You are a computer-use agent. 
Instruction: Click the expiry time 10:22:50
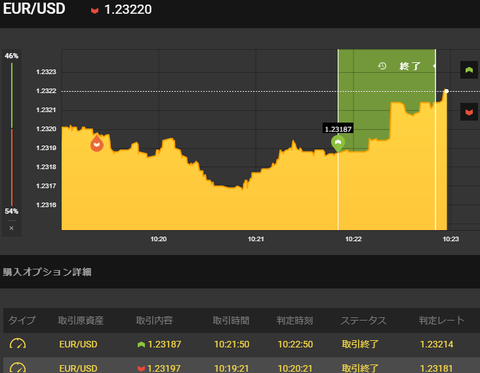tap(295, 344)
